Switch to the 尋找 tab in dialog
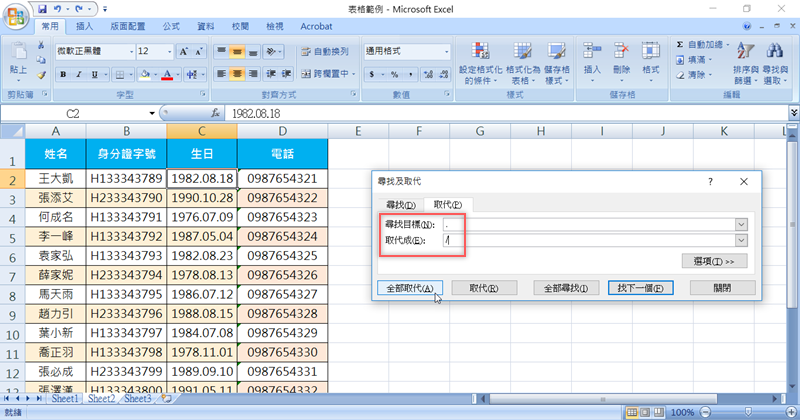Image resolution: width=800 pixels, height=420 pixels. [400, 205]
